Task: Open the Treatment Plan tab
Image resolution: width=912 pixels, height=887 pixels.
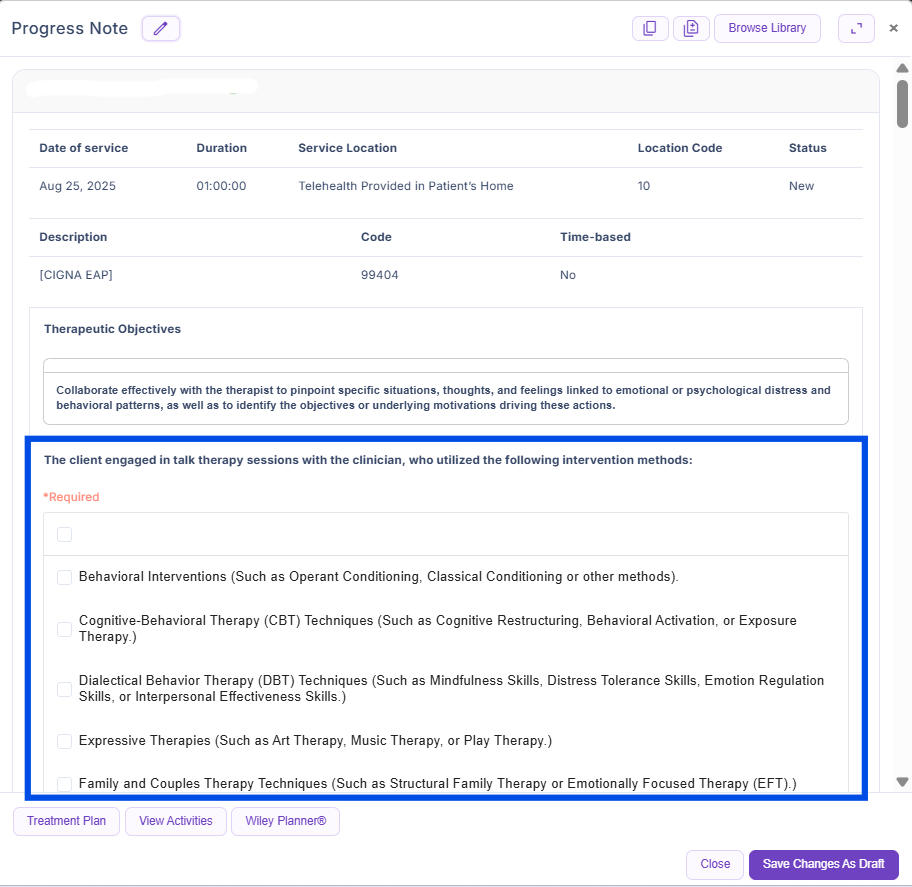Action: [66, 821]
